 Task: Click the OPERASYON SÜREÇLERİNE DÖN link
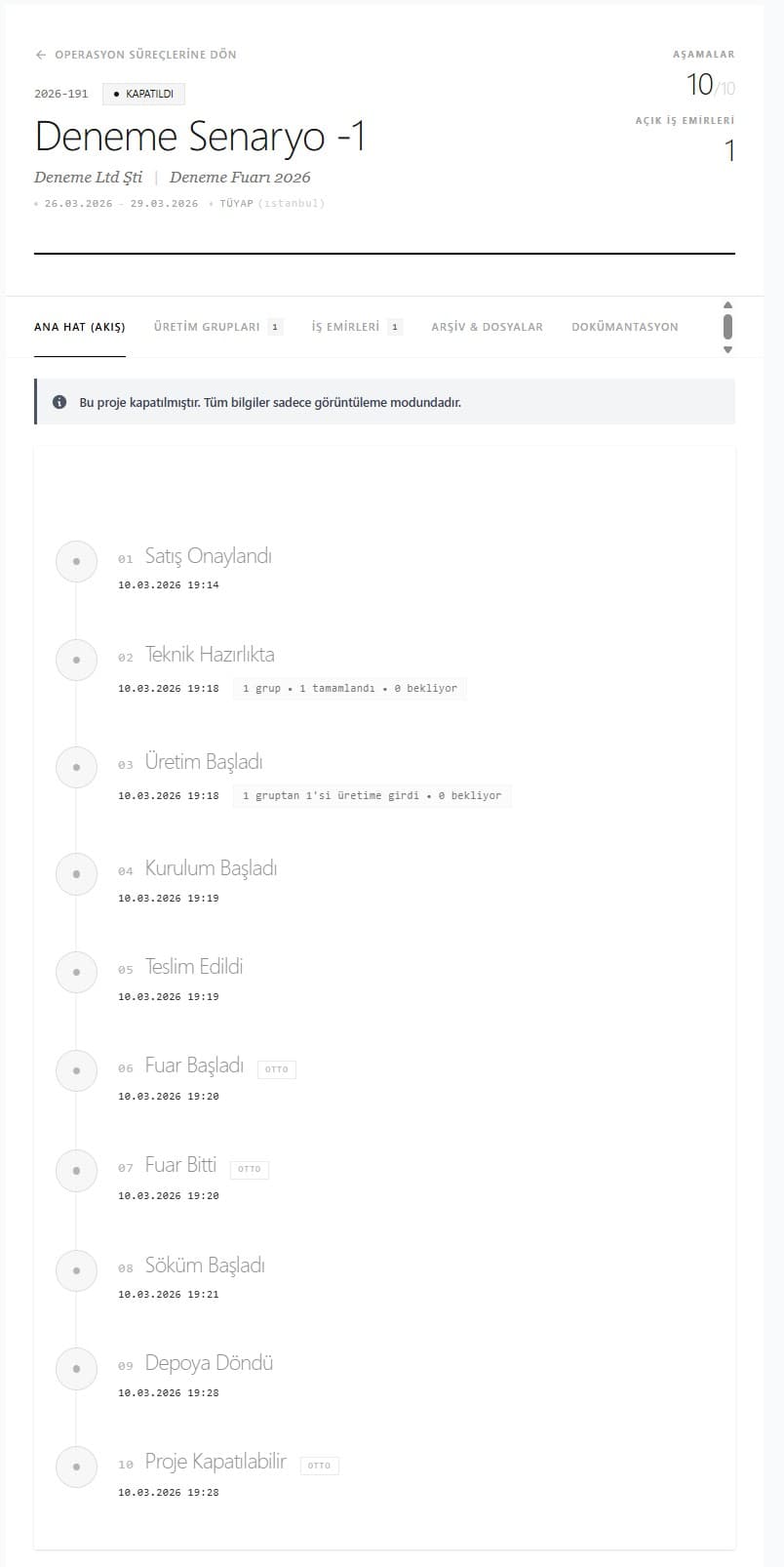(x=146, y=55)
